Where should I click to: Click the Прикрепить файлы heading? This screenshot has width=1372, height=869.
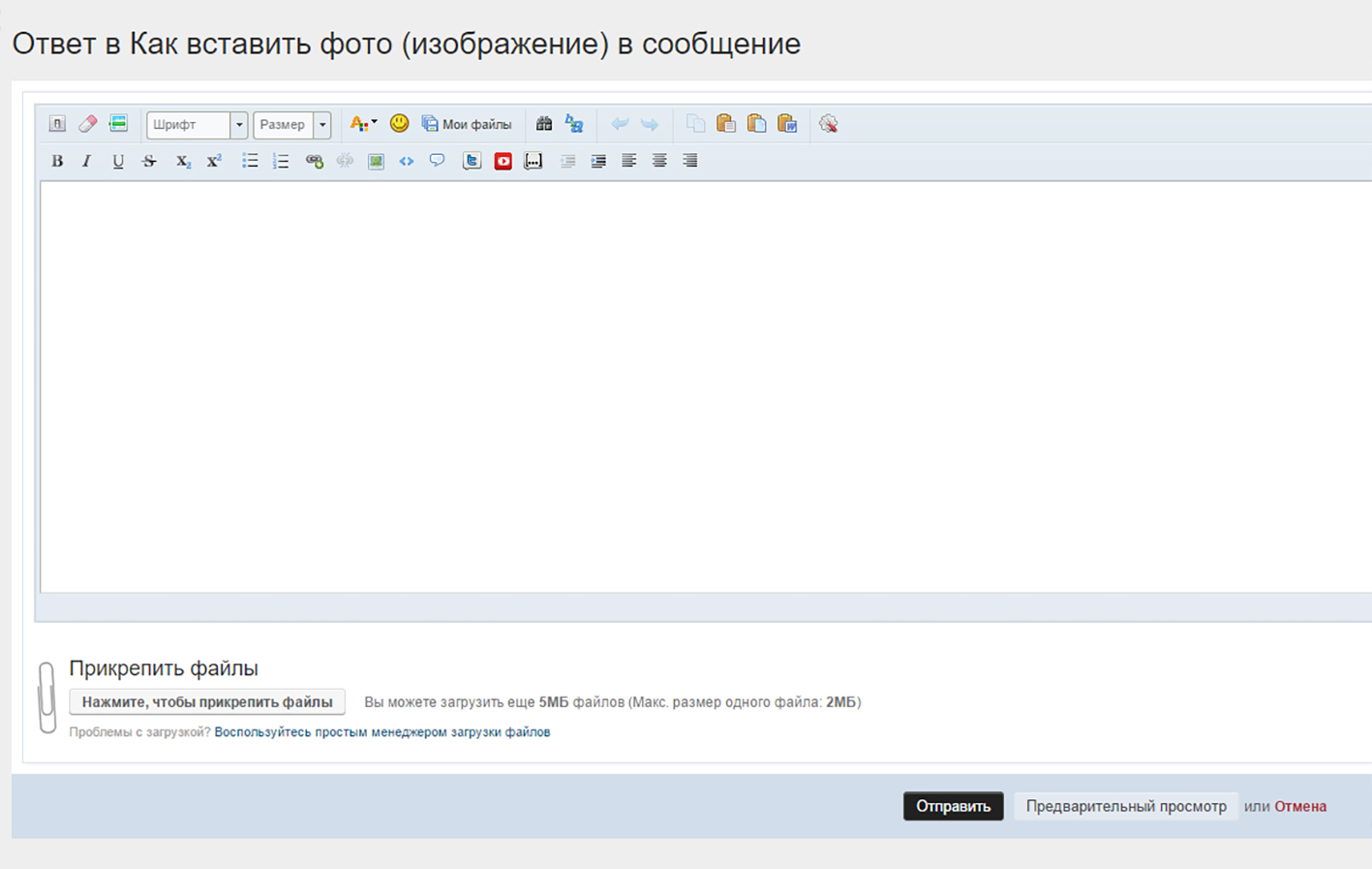[164, 668]
